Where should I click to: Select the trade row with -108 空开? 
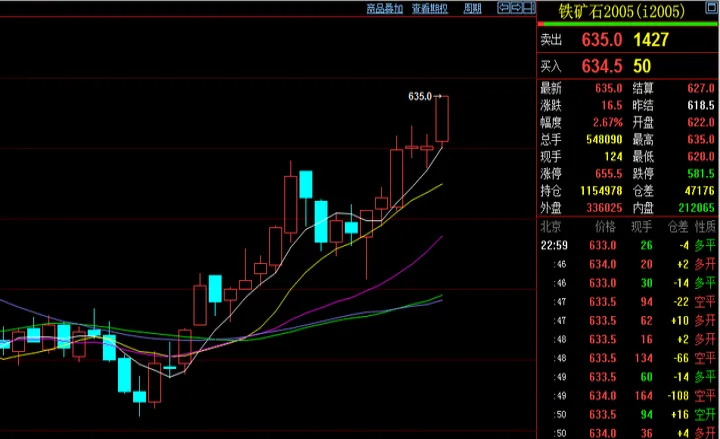pos(628,394)
